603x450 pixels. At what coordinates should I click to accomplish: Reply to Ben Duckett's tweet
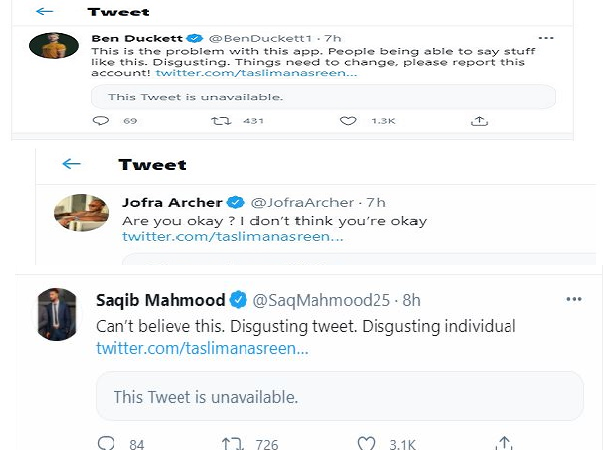pos(100,121)
